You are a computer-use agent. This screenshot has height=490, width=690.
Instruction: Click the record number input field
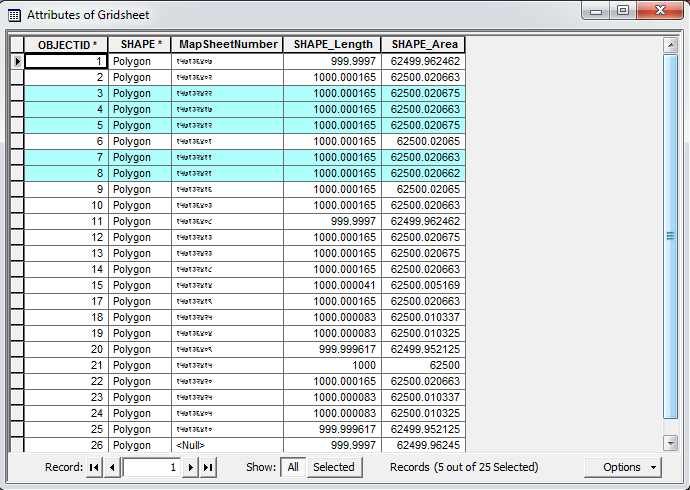(x=151, y=467)
